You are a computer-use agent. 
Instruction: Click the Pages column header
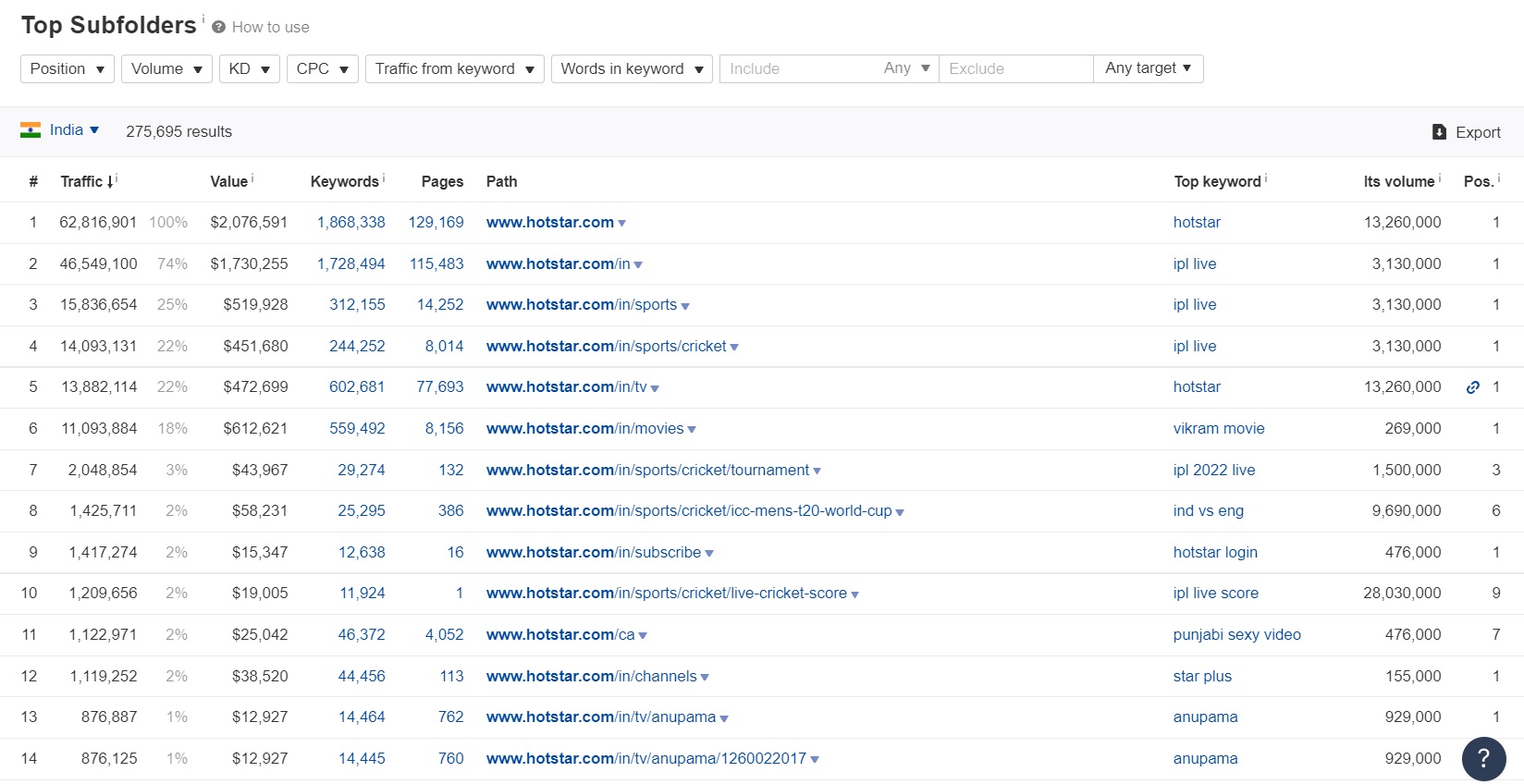coord(442,181)
